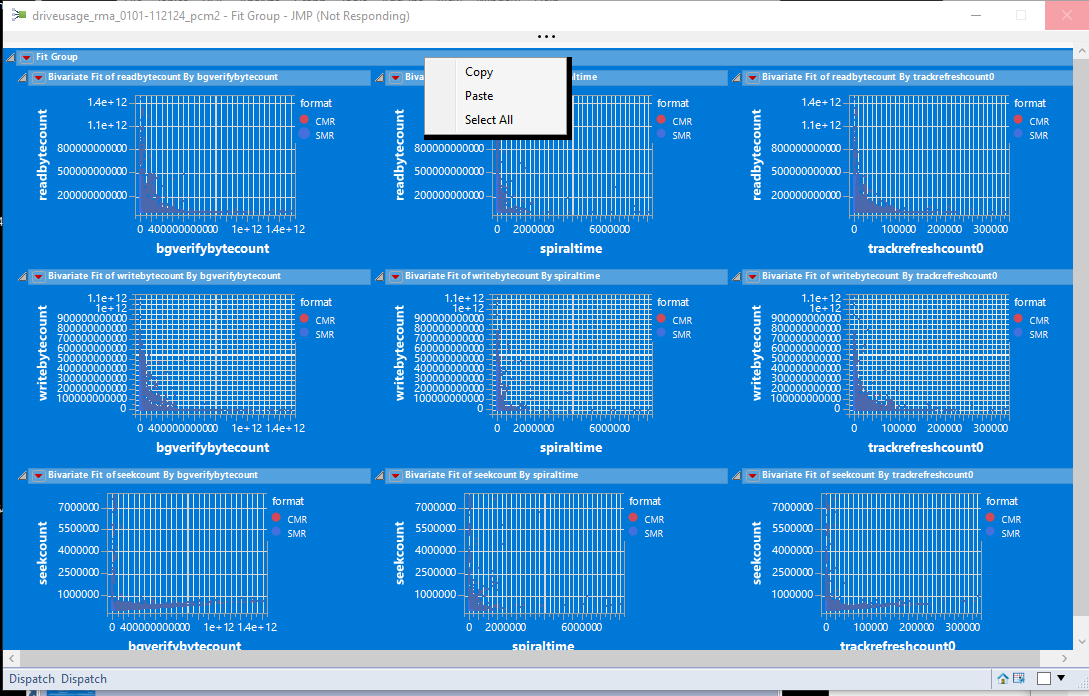Open red triangle menu for seekcount By trackrefreshcount0
The height and width of the screenshot is (696, 1089).
753,474
